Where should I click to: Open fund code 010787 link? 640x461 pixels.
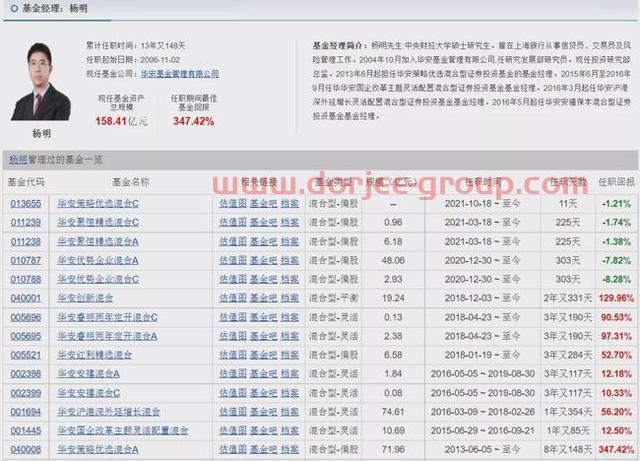[26, 260]
